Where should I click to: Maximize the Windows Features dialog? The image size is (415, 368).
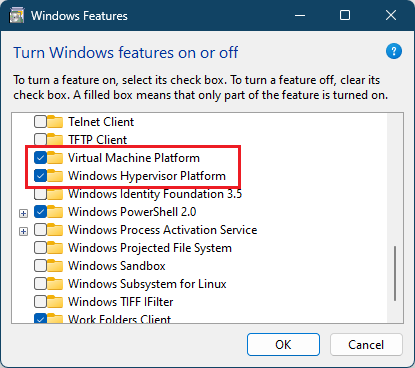coord(345,15)
